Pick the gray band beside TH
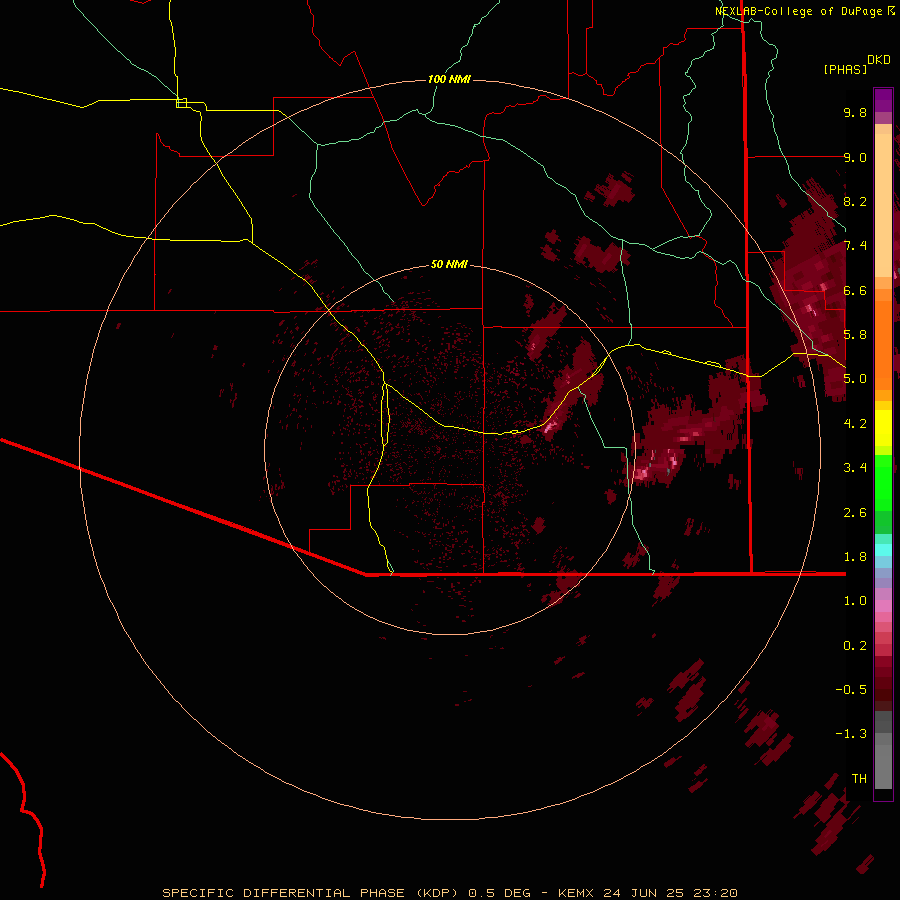The image size is (900, 900). (883, 766)
